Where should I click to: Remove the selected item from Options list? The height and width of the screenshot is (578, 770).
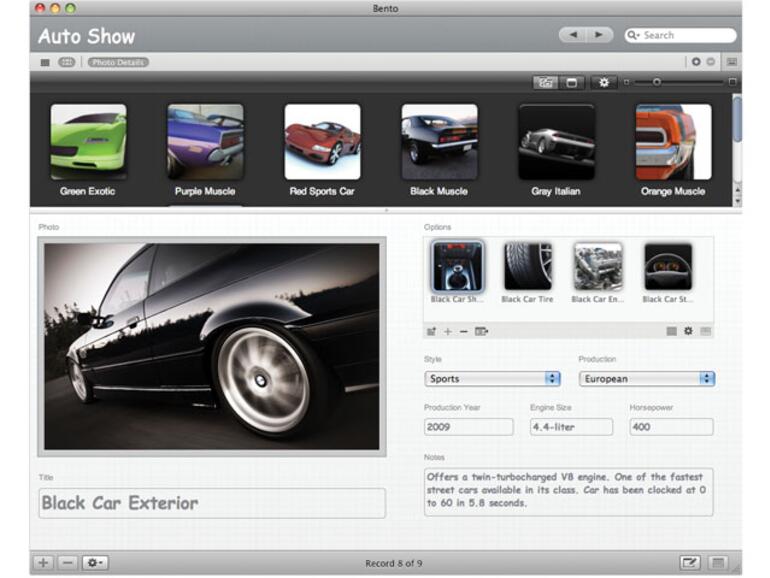coord(463,331)
